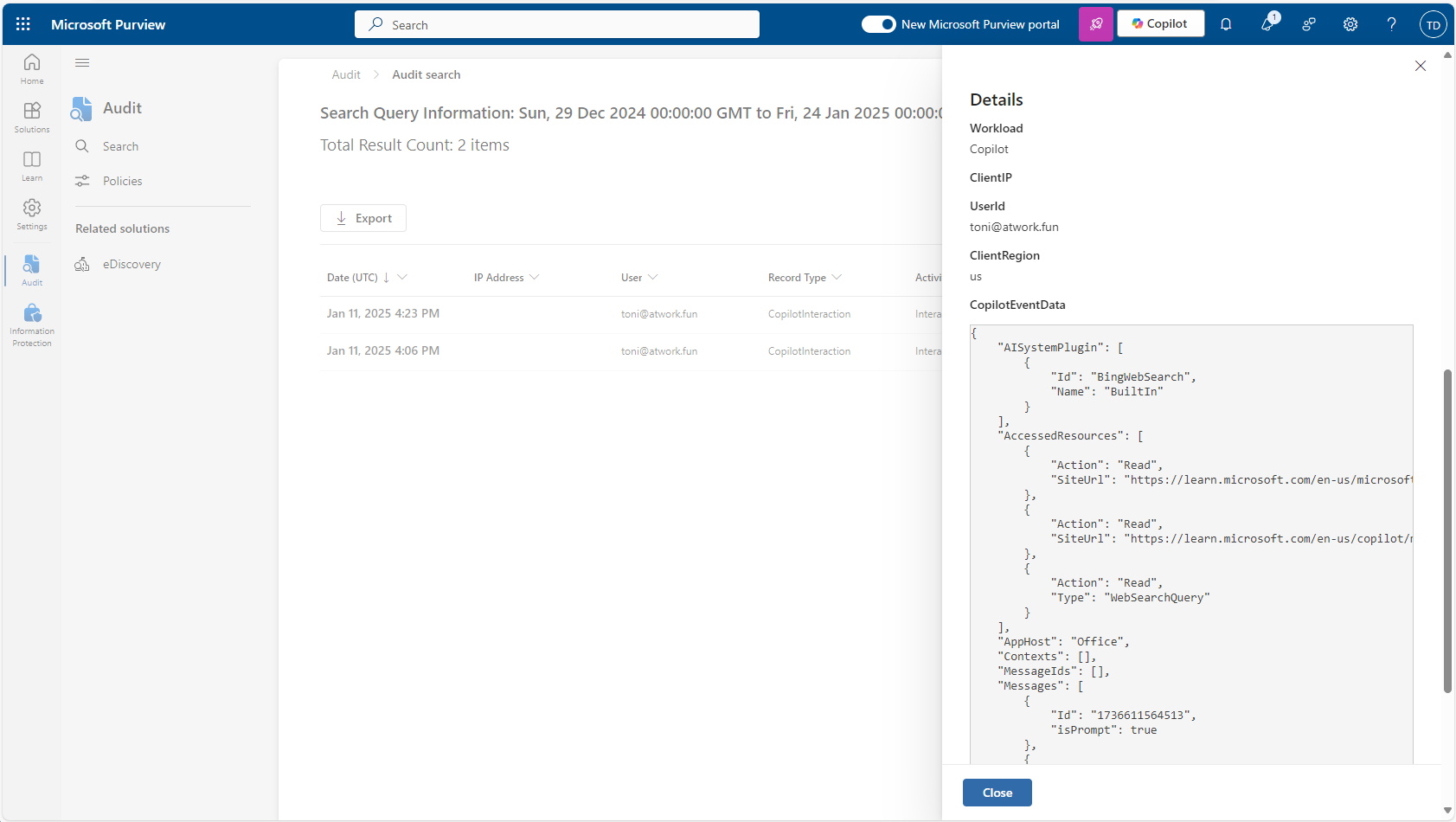Click the CopilotEventData label
The image size is (1456, 822).
coord(1017,305)
